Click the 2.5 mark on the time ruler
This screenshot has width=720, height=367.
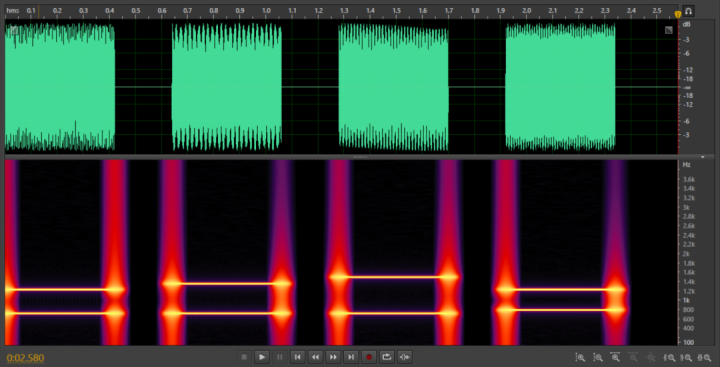click(657, 10)
